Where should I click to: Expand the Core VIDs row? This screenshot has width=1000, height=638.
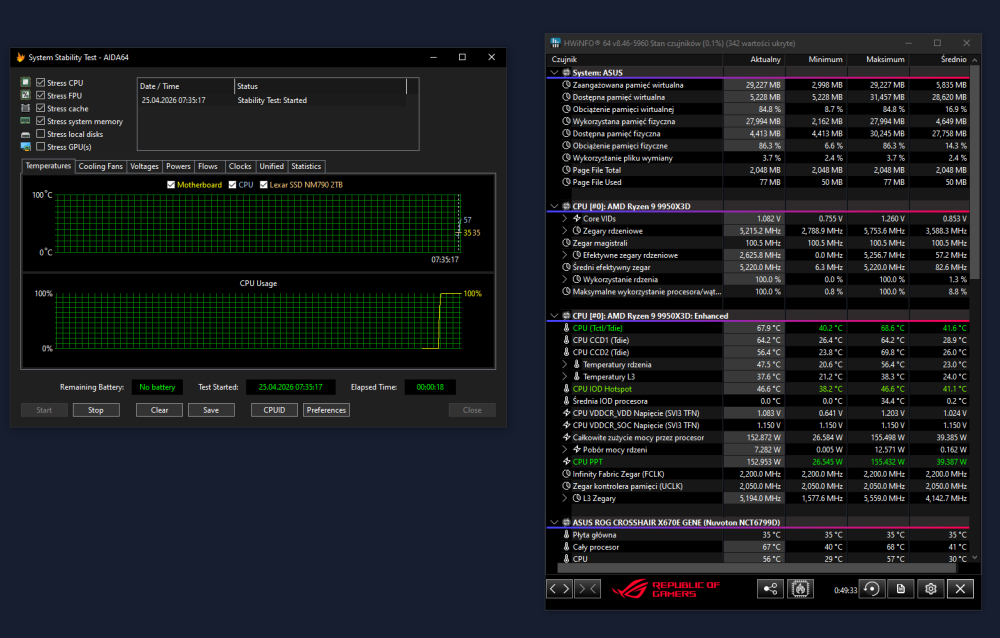coord(564,218)
